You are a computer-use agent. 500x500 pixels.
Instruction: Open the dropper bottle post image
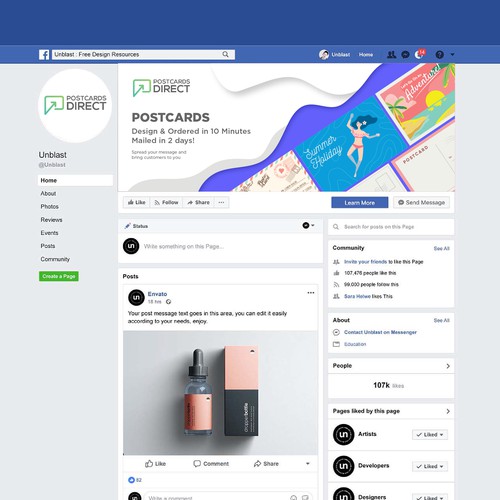(x=220, y=393)
